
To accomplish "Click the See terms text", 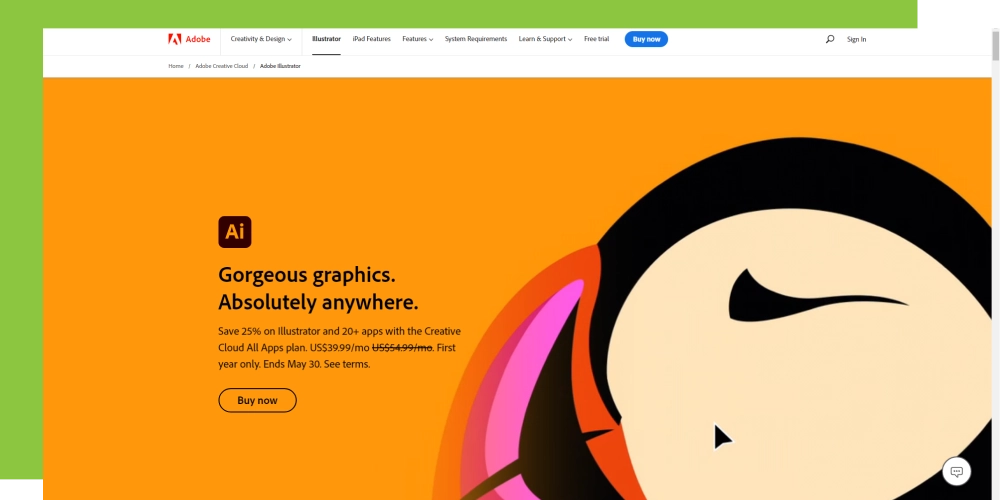I will click(x=347, y=364).
